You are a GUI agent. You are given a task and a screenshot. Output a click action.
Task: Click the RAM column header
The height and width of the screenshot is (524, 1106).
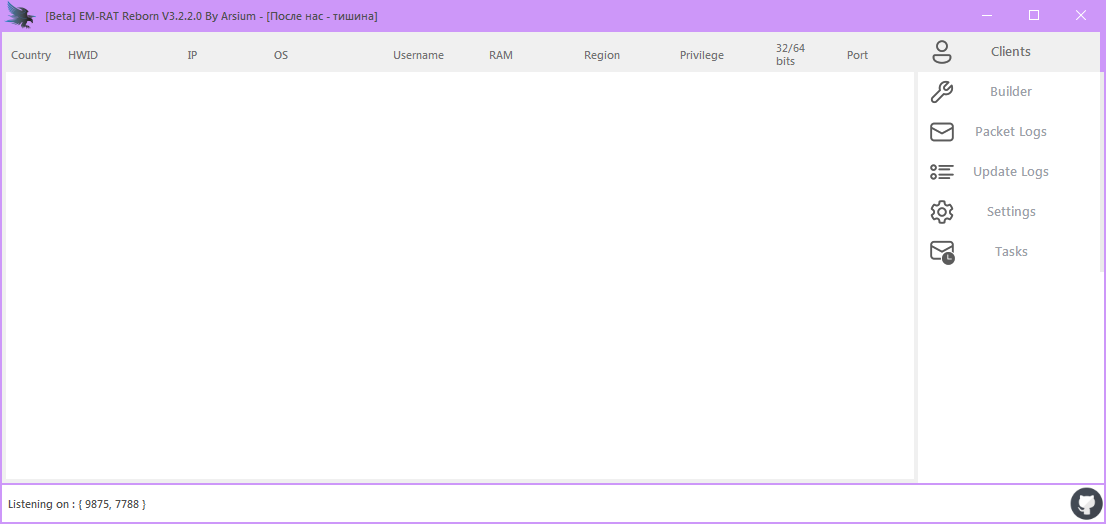point(501,55)
